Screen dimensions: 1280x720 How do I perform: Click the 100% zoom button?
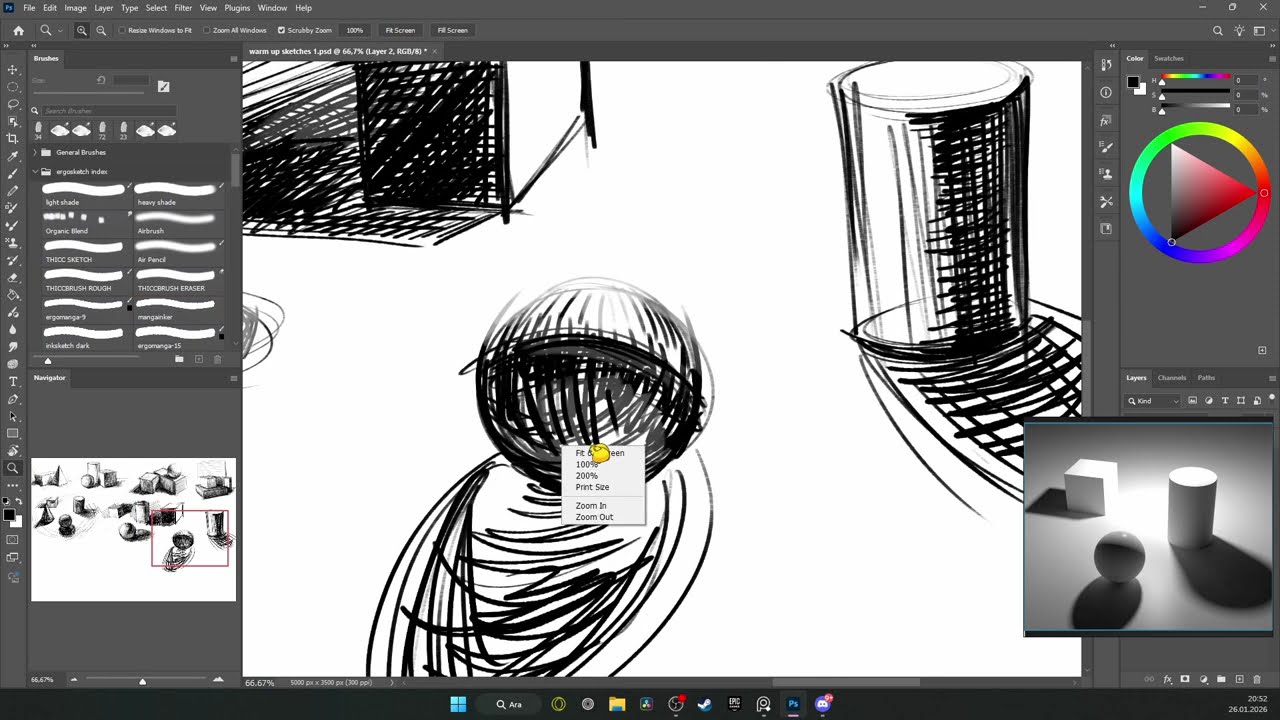(x=355, y=30)
